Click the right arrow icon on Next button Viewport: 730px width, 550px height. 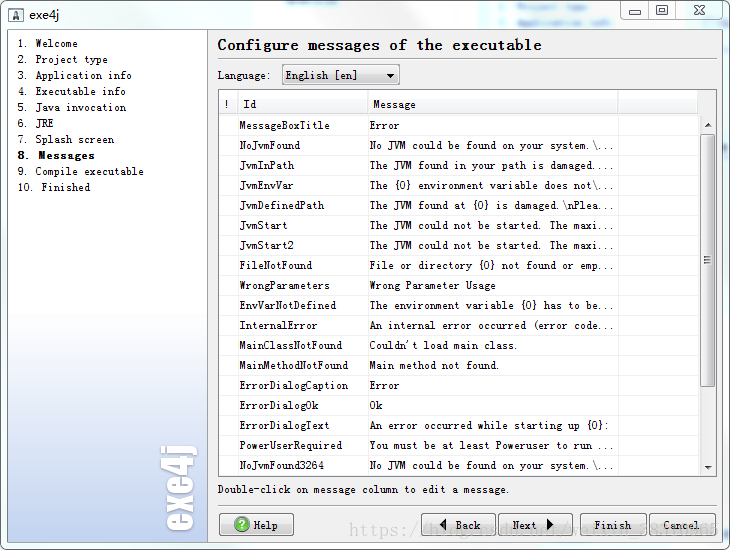click(549, 525)
